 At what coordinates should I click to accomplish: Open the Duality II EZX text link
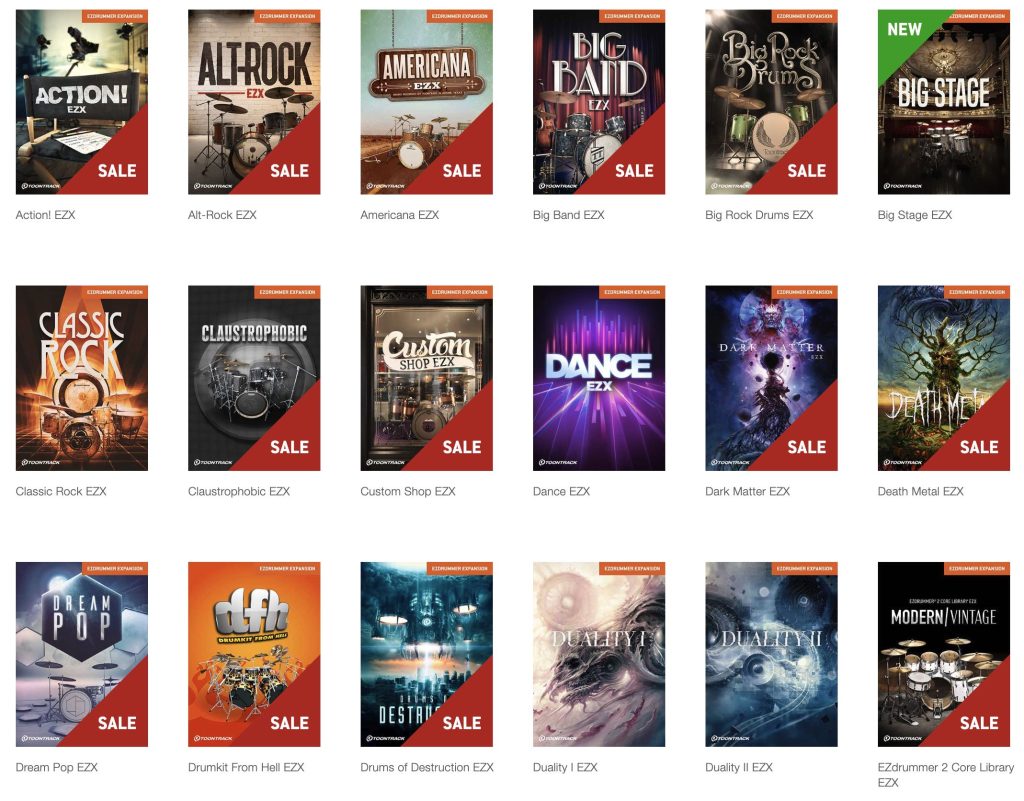[x=738, y=767]
